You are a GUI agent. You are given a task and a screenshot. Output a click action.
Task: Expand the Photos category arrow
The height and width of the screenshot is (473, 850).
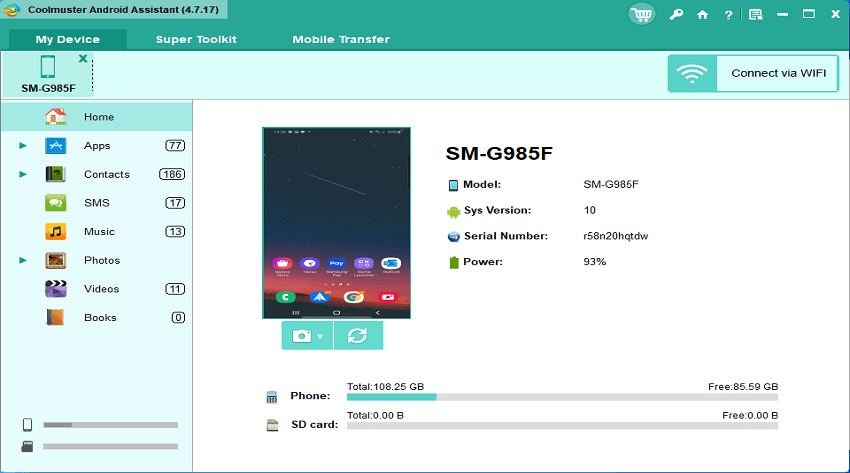23,261
